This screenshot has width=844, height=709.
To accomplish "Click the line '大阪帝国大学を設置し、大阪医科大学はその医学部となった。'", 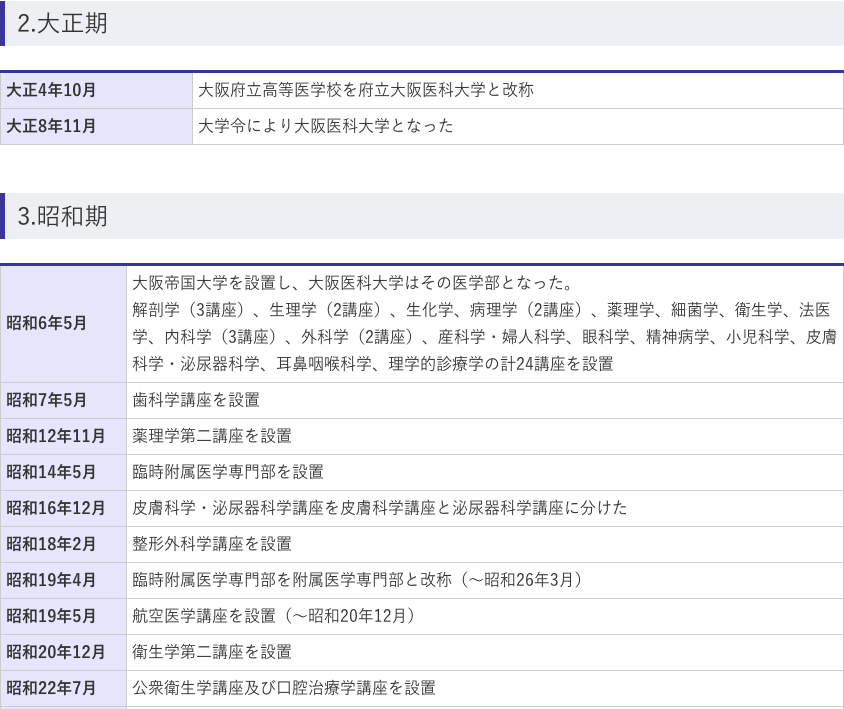I will 353,283.
